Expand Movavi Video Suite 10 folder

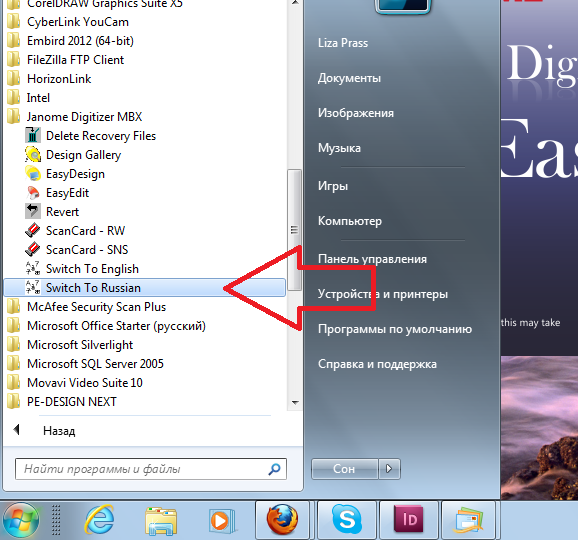75,383
